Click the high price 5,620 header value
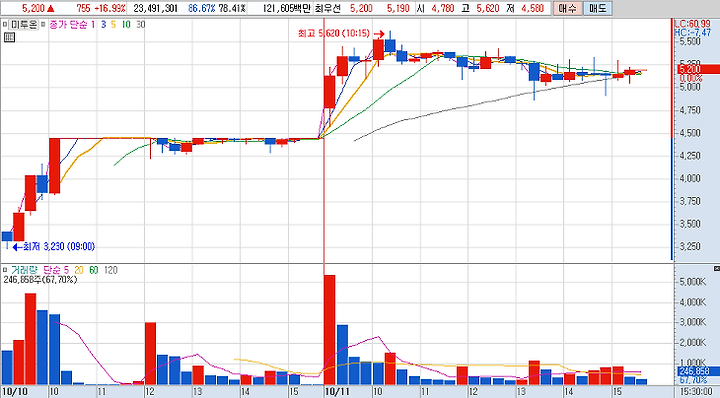720x398 pixels. click(488, 8)
